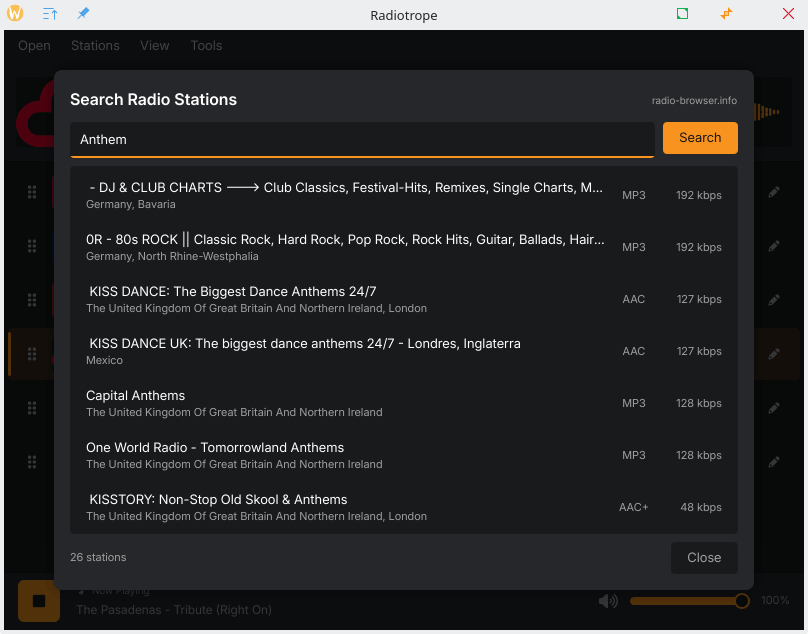Click the blue pin icon in the title bar
The image size is (808, 634).
coord(82,14)
